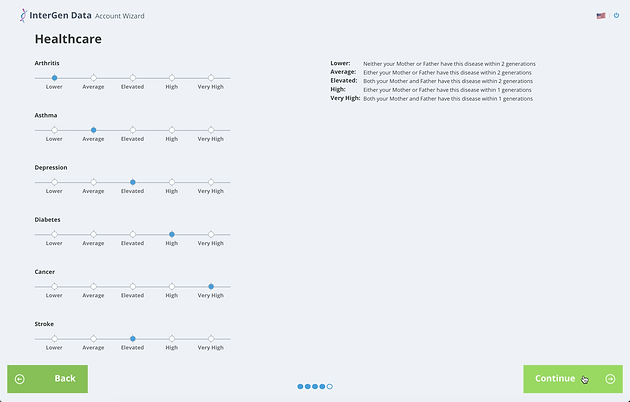
Task: Go to the last hollow step dot
Action: (329, 386)
